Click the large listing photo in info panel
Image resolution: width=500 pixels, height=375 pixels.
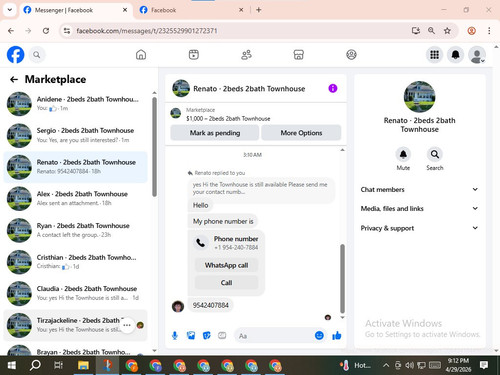coord(419,97)
